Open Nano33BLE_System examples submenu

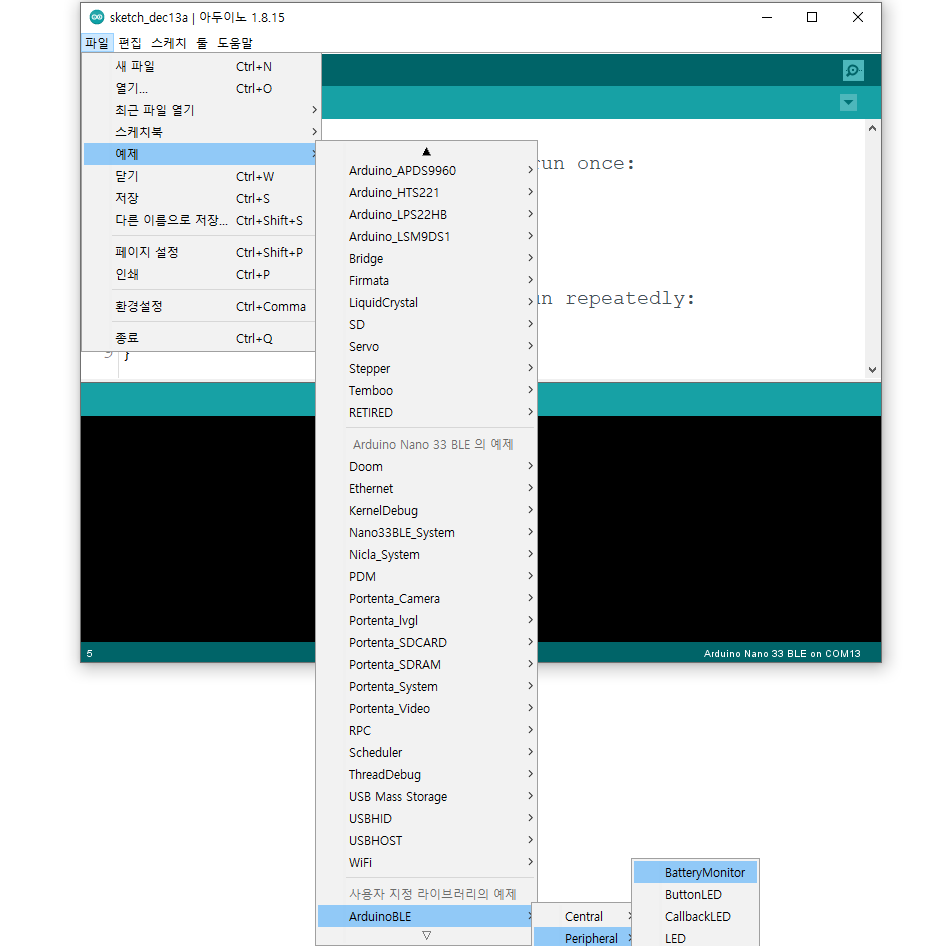[427, 532]
